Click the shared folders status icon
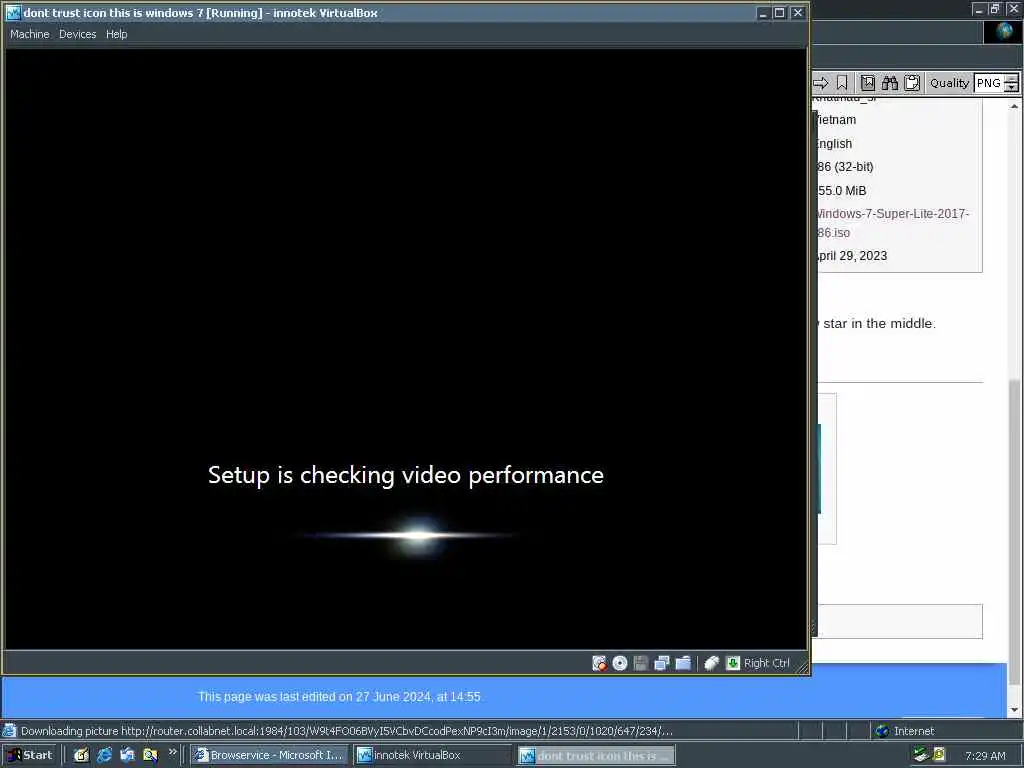This screenshot has width=1024, height=768. [x=683, y=664]
